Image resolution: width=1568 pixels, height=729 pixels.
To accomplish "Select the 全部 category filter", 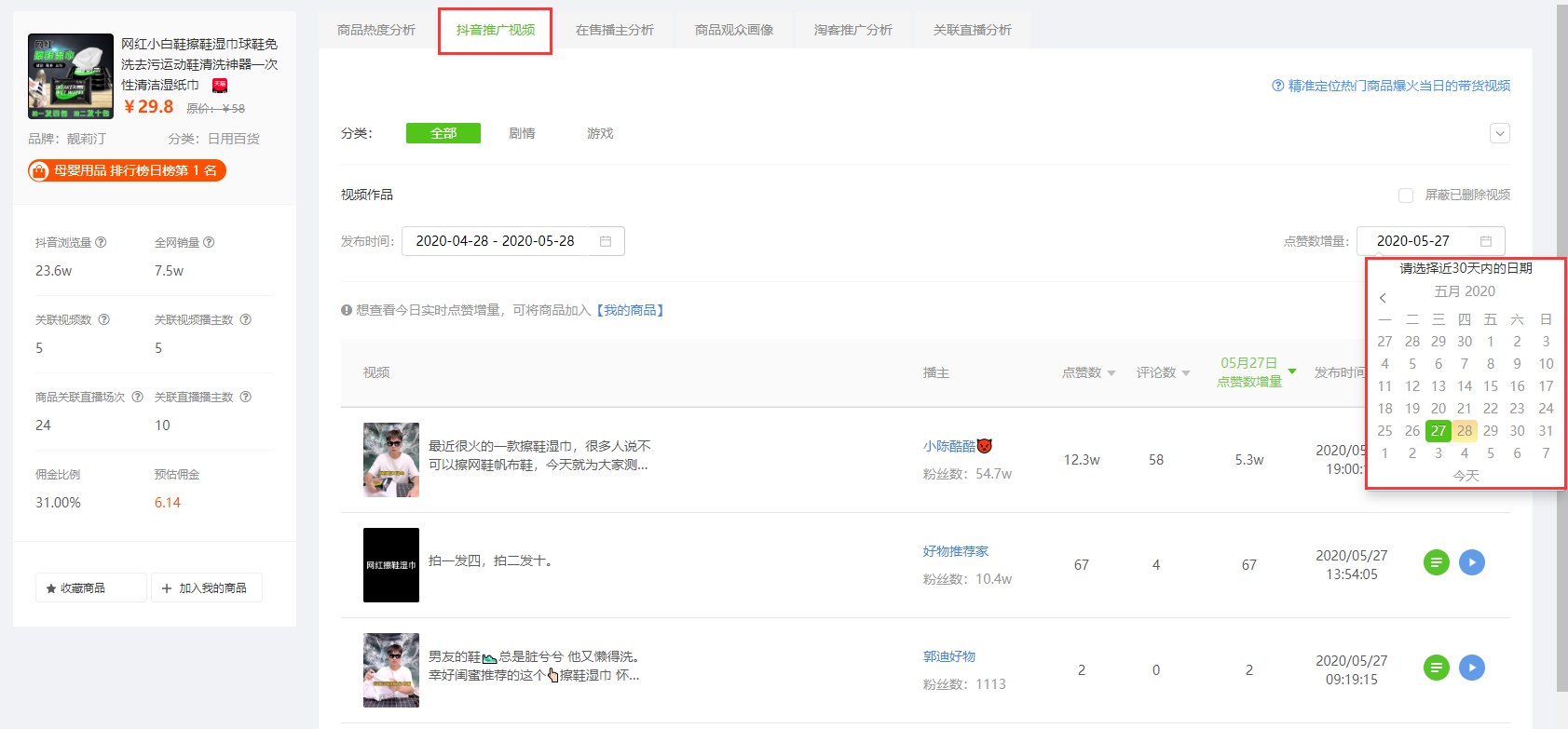I will [x=443, y=133].
